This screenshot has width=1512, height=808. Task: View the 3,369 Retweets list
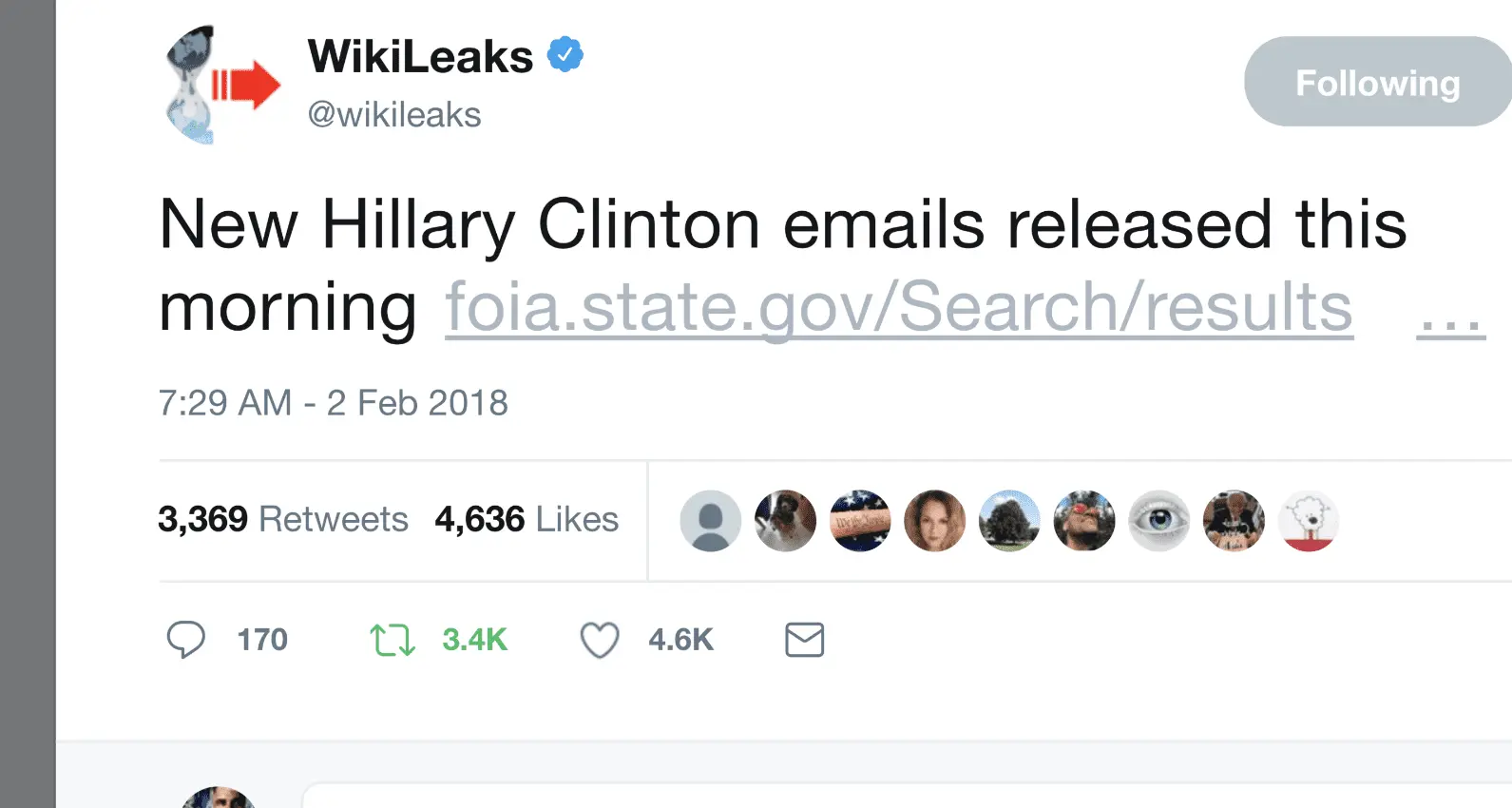click(283, 520)
